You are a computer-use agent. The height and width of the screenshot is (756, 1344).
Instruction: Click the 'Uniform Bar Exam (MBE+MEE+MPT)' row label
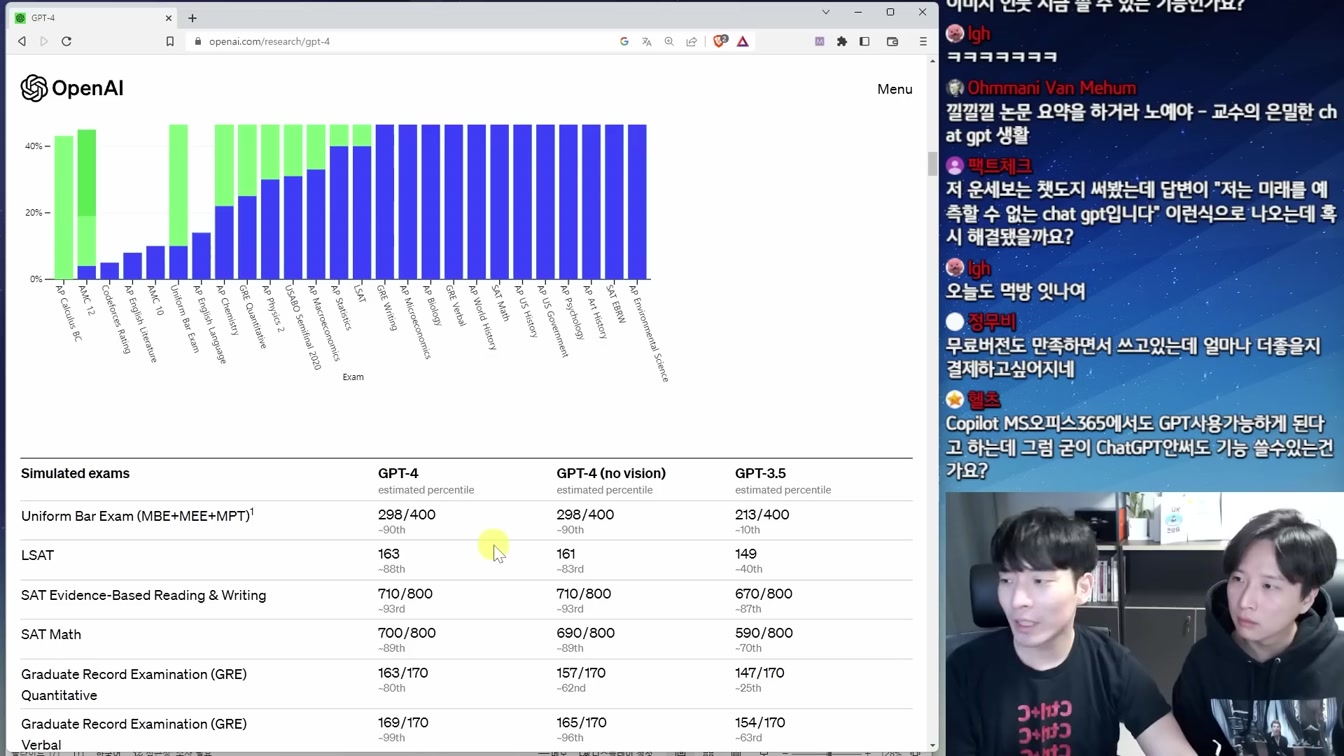pos(135,516)
